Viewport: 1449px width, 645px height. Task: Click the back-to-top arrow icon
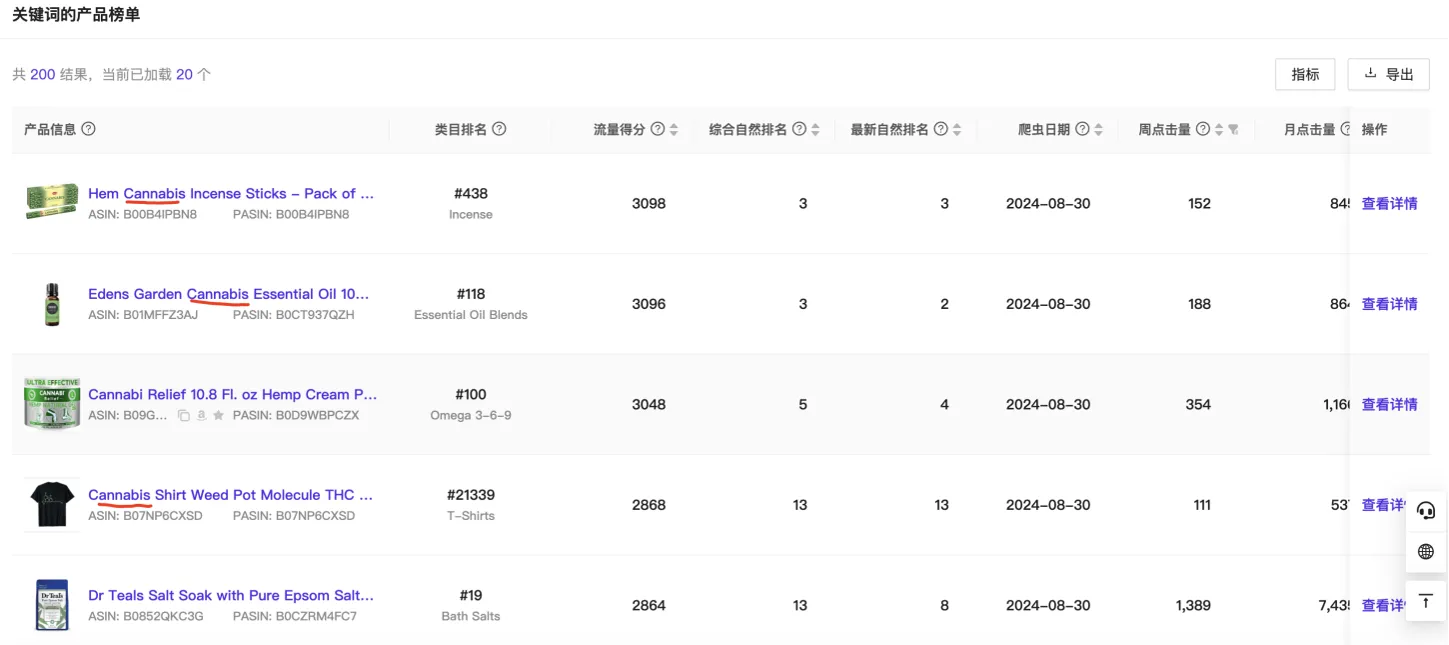1424,601
